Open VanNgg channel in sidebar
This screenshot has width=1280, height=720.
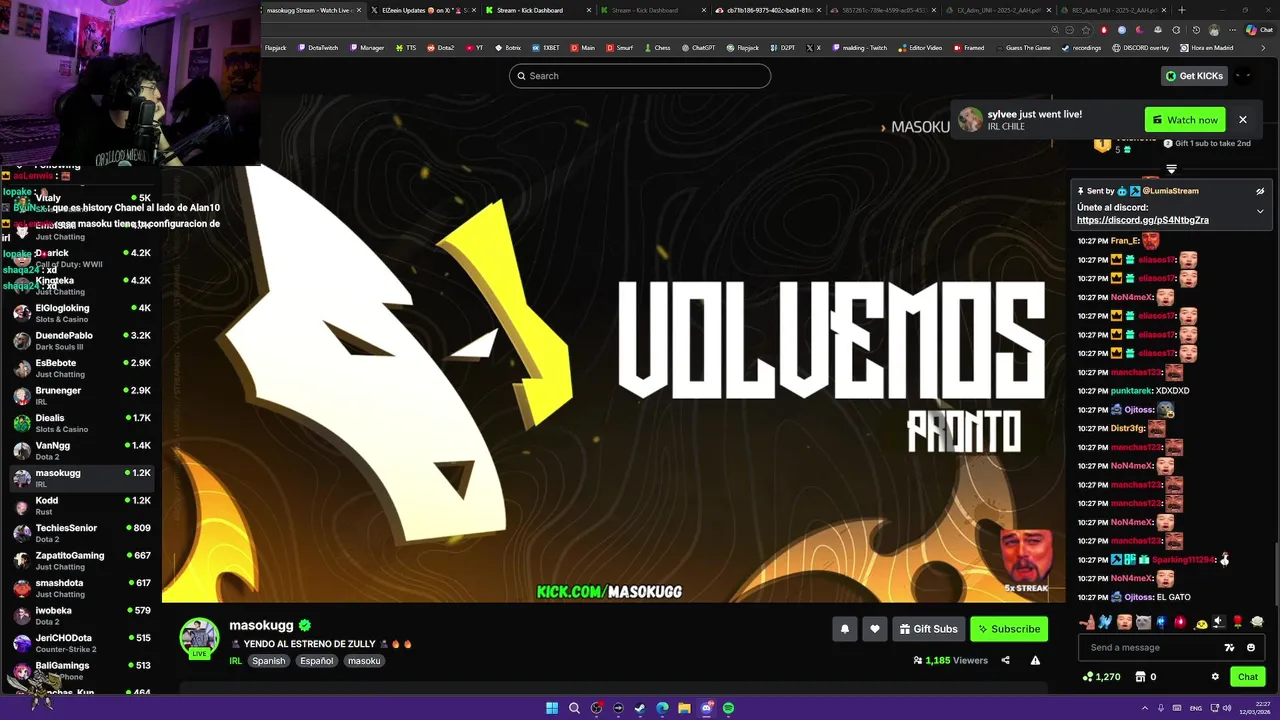pyautogui.click(x=81, y=451)
